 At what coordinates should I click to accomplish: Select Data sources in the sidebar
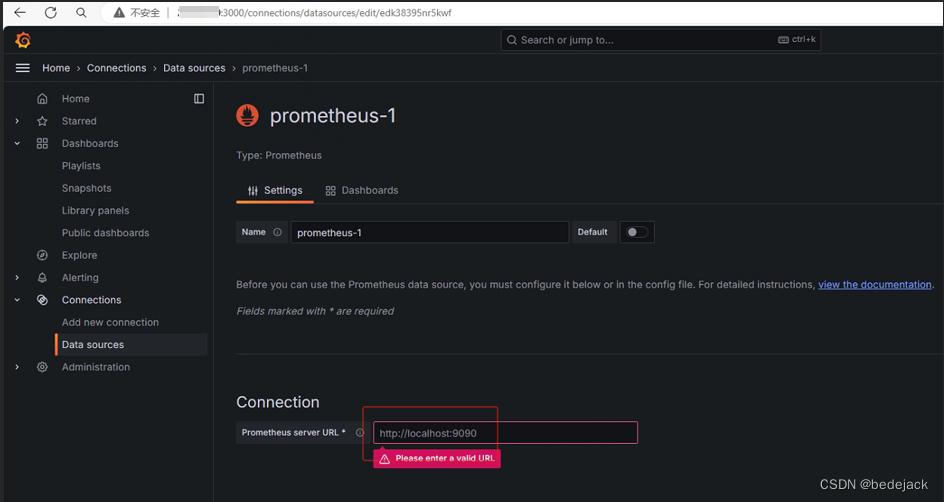131,344
